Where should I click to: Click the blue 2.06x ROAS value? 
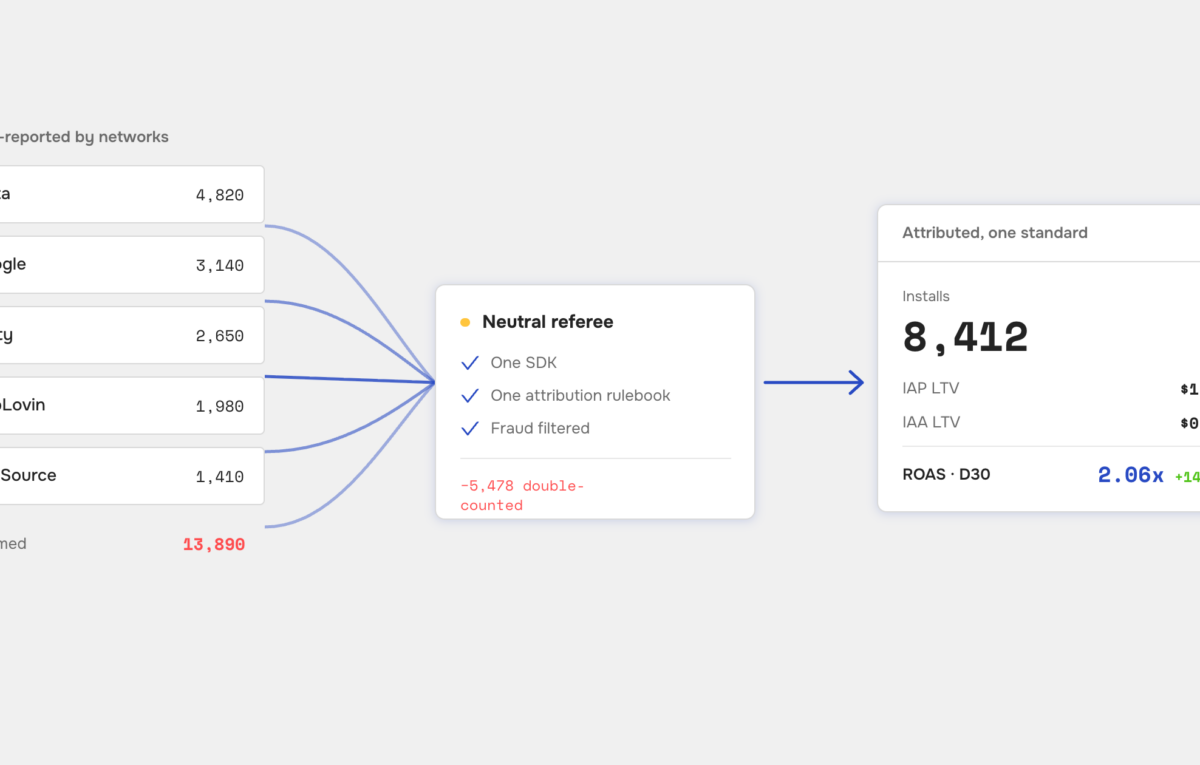[1130, 475]
